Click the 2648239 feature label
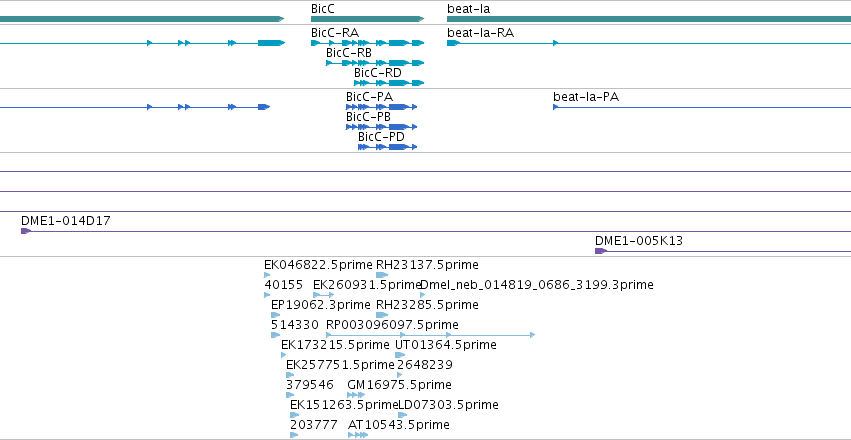Screen dimensions: 851x440 (x=424, y=365)
